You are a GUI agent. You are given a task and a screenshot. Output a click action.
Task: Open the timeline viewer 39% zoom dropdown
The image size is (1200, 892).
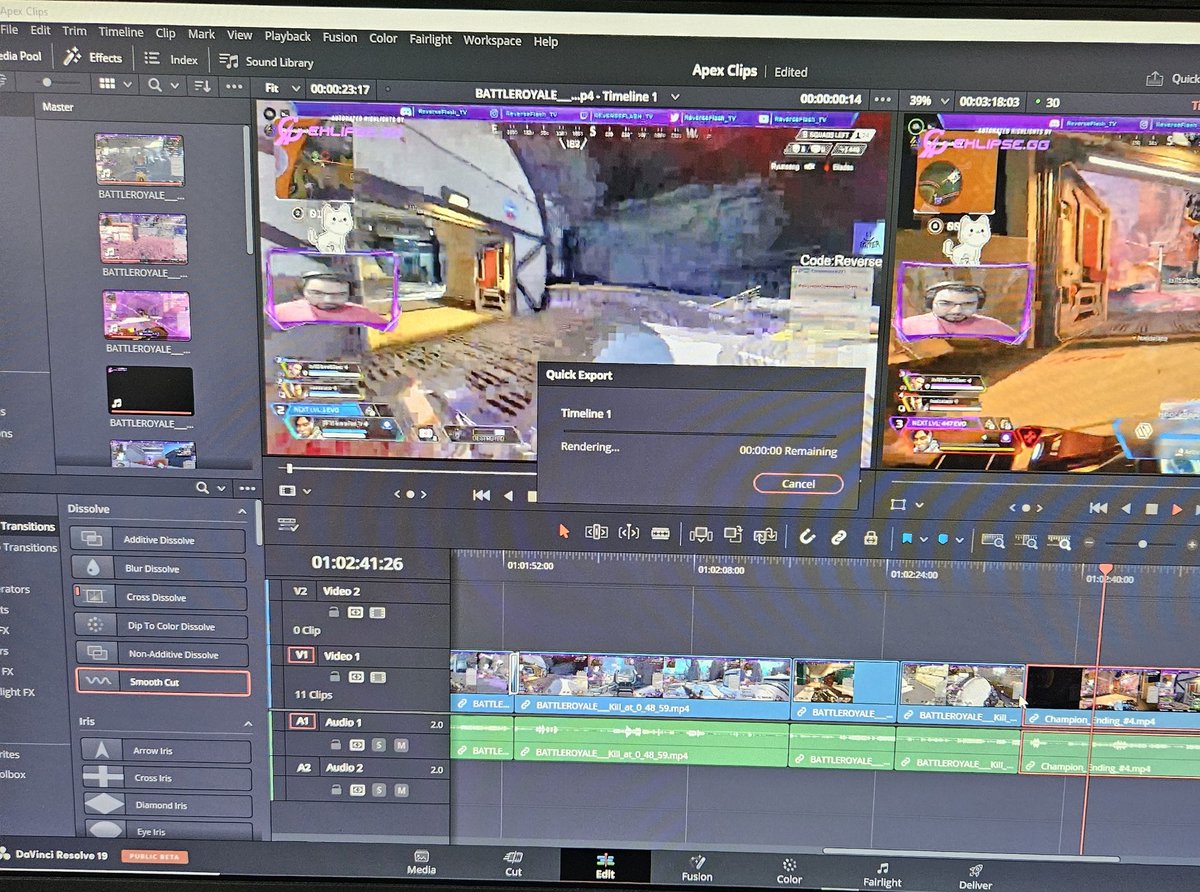click(x=927, y=101)
